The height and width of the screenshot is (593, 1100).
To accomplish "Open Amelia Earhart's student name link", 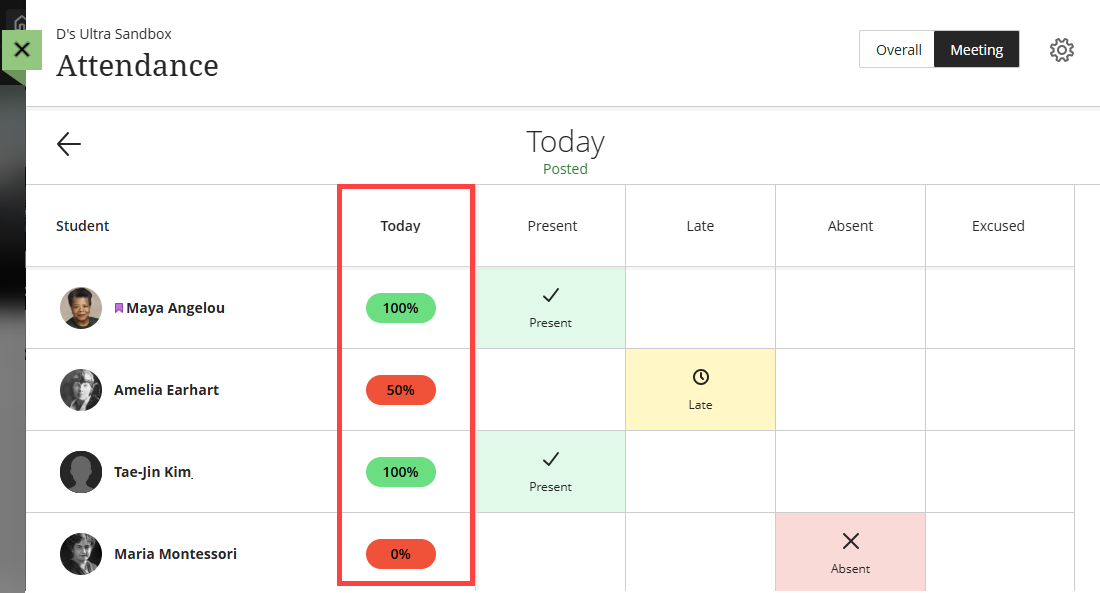I will [166, 390].
